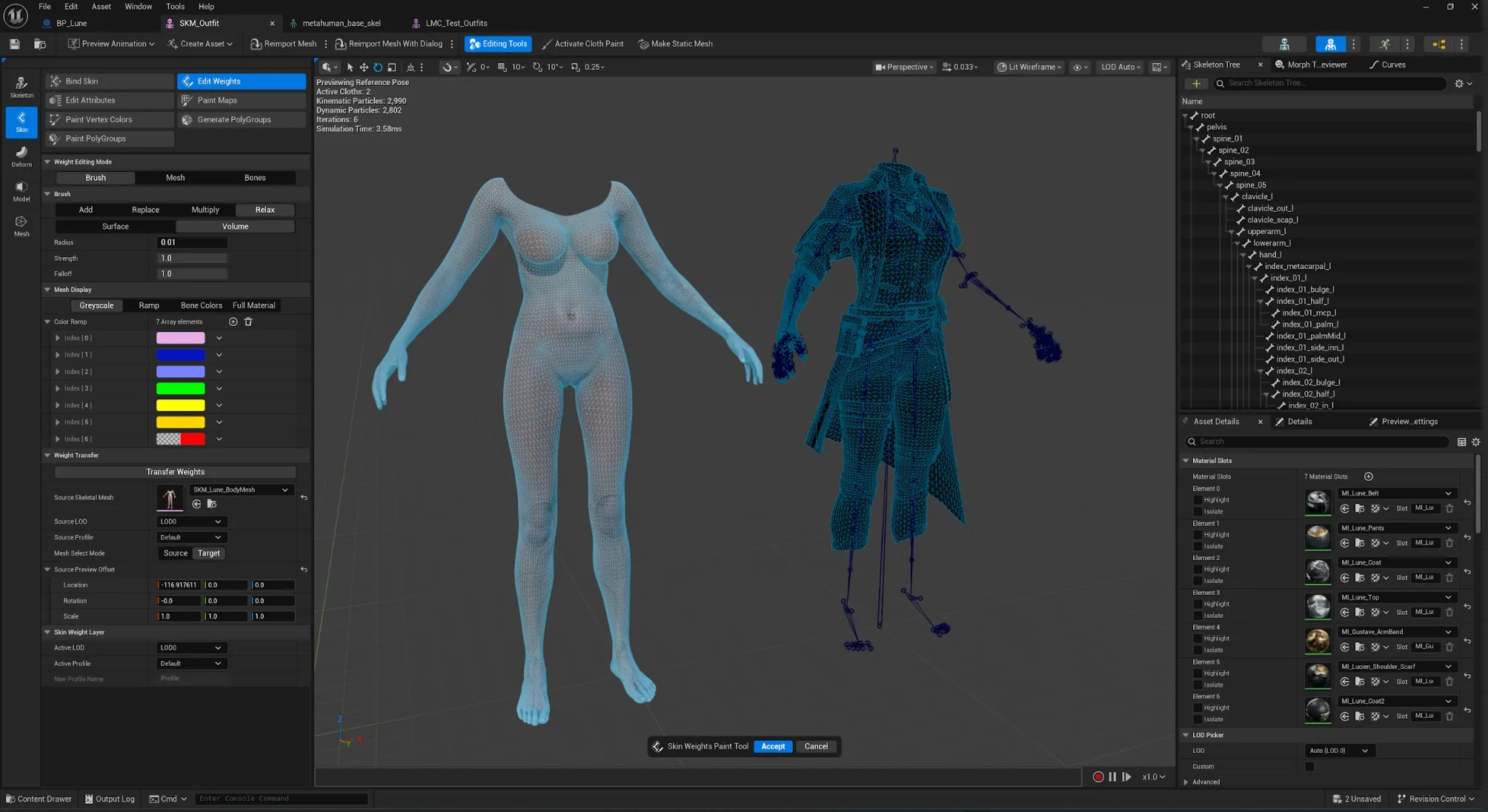Enable Custom LOD checkbox

1309,766
